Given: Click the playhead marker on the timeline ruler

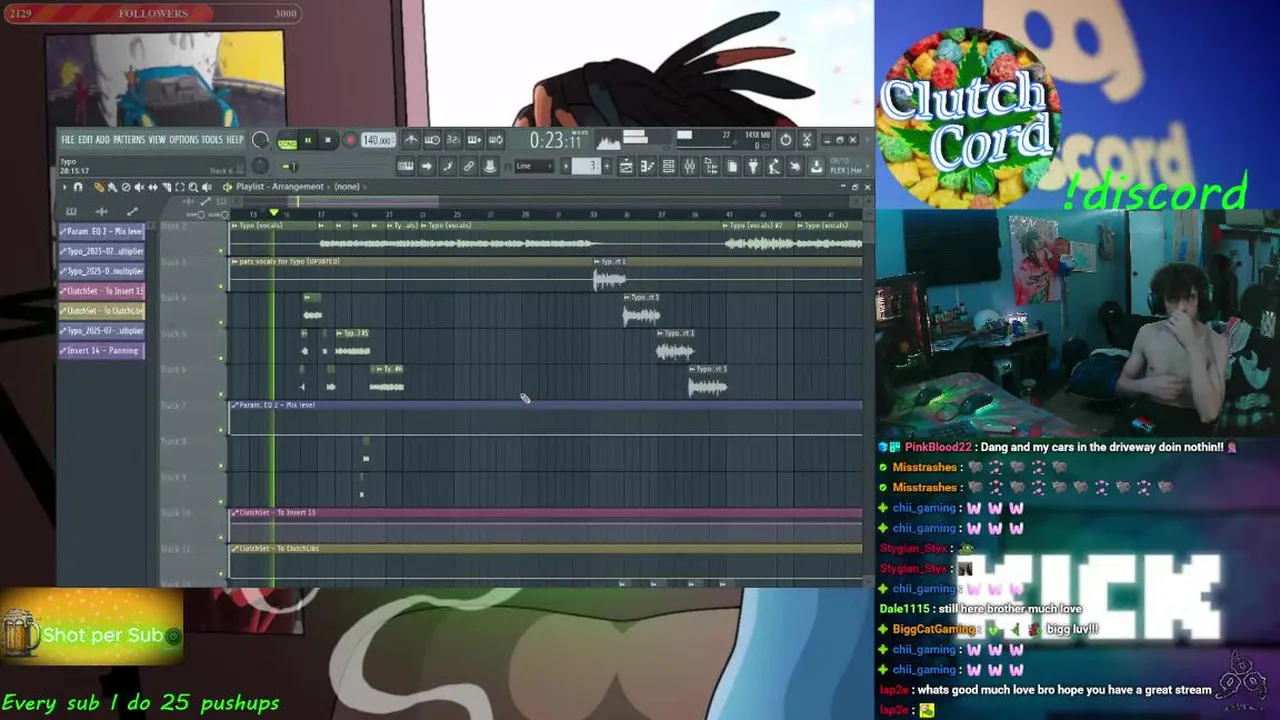Looking at the screenshot, I should [273, 213].
